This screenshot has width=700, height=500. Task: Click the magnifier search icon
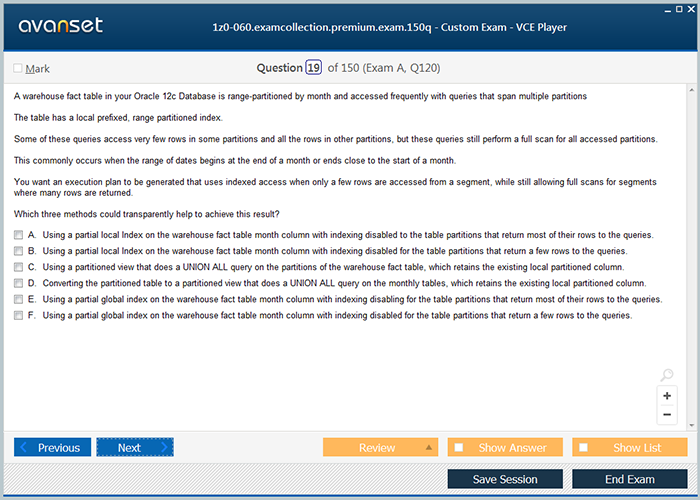pos(667,375)
